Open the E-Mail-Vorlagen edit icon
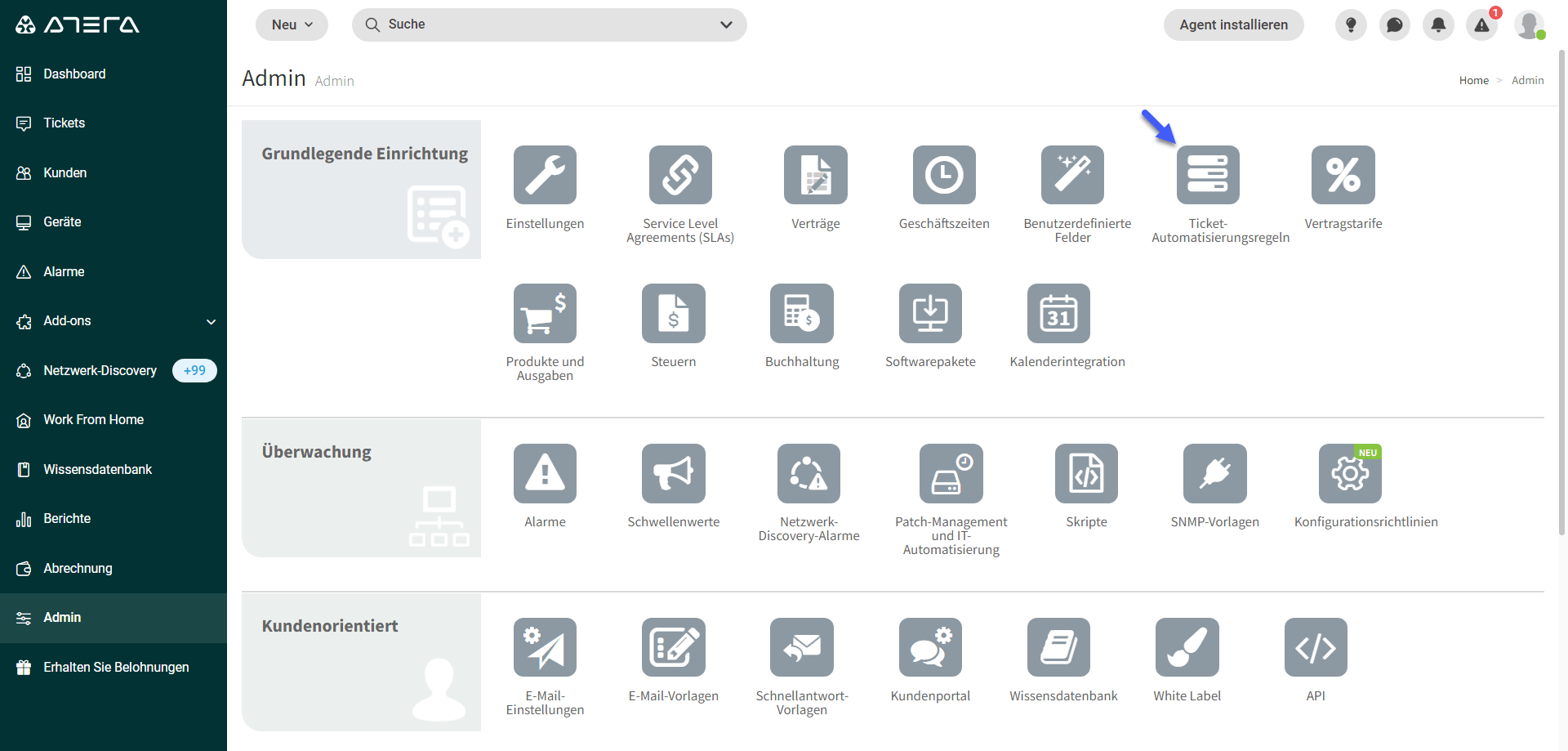Screen dimensions: 1568x751 point(674,647)
